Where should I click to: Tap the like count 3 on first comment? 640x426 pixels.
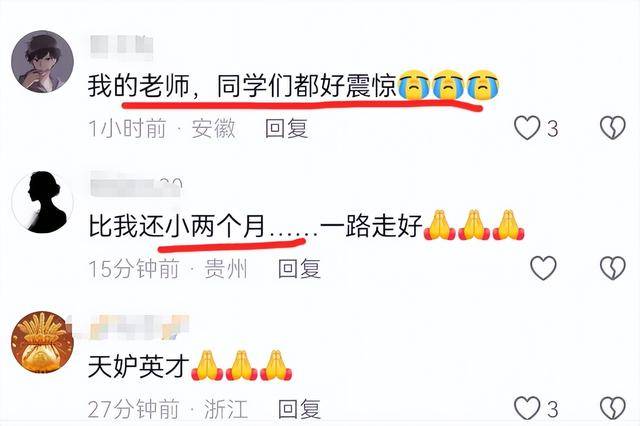pyautogui.click(x=552, y=129)
